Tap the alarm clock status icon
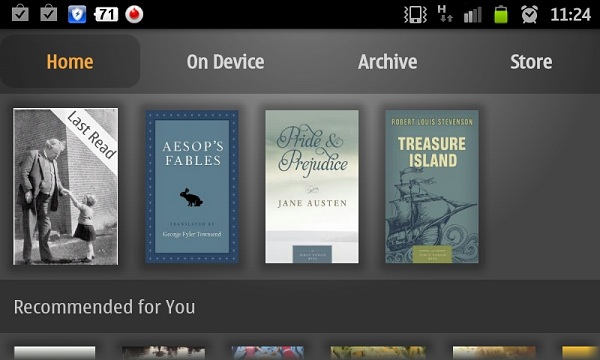Viewport: 600px width, 360px height. click(530, 15)
